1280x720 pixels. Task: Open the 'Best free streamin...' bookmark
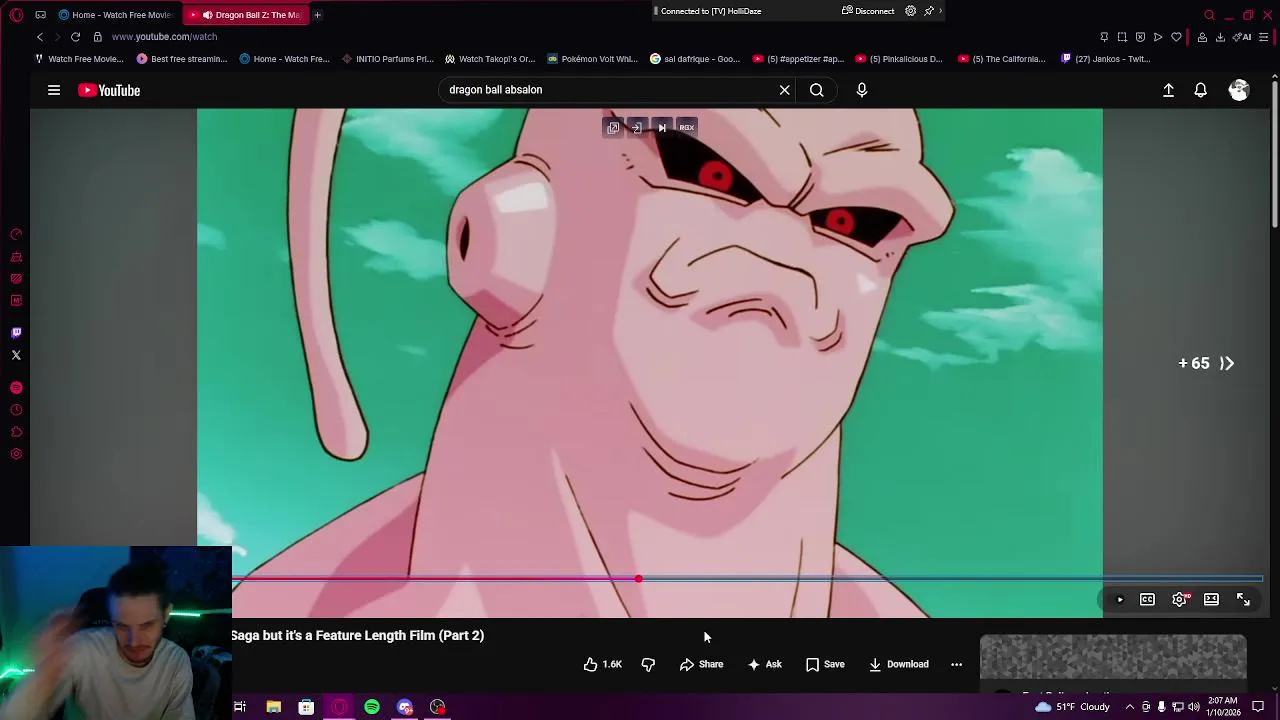coord(182,59)
